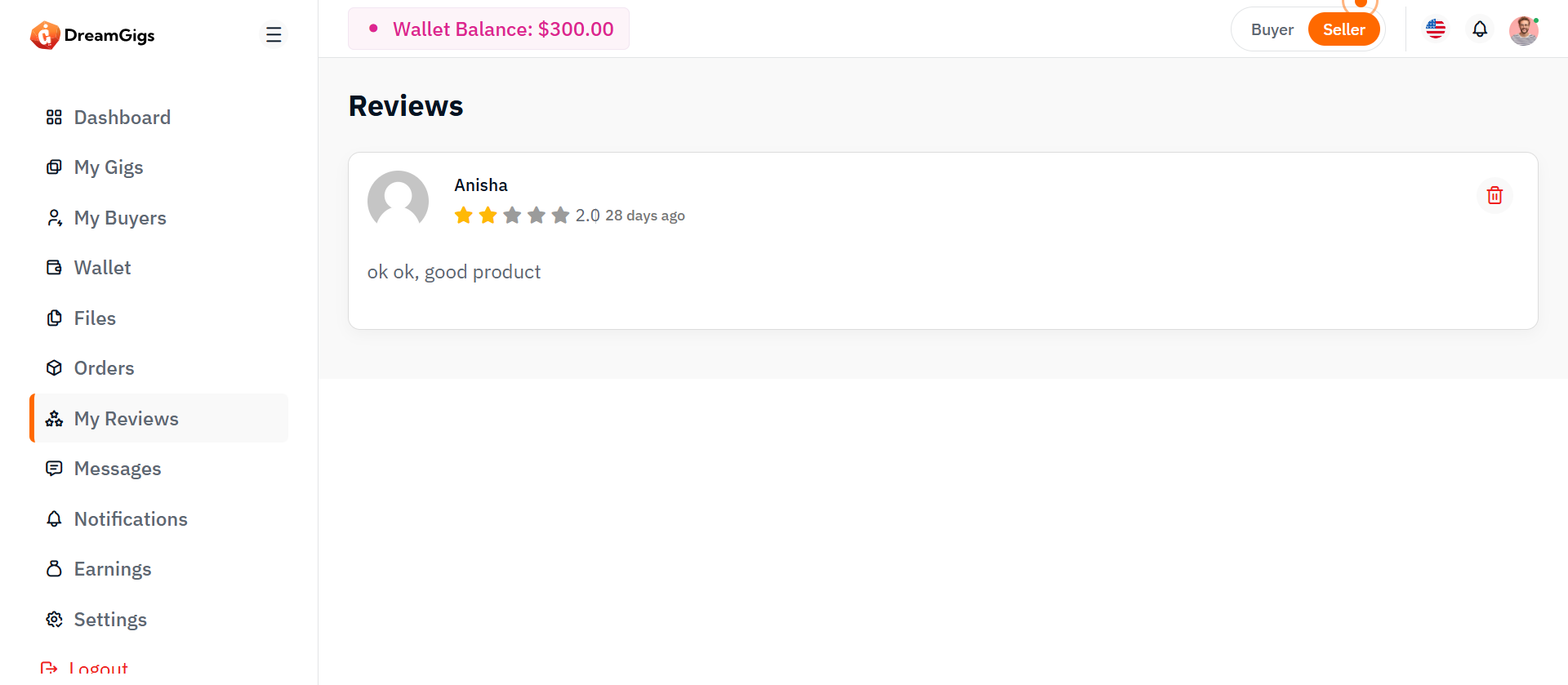Open Dashboard from the sidebar
The height and width of the screenshot is (685, 1568).
pos(122,118)
